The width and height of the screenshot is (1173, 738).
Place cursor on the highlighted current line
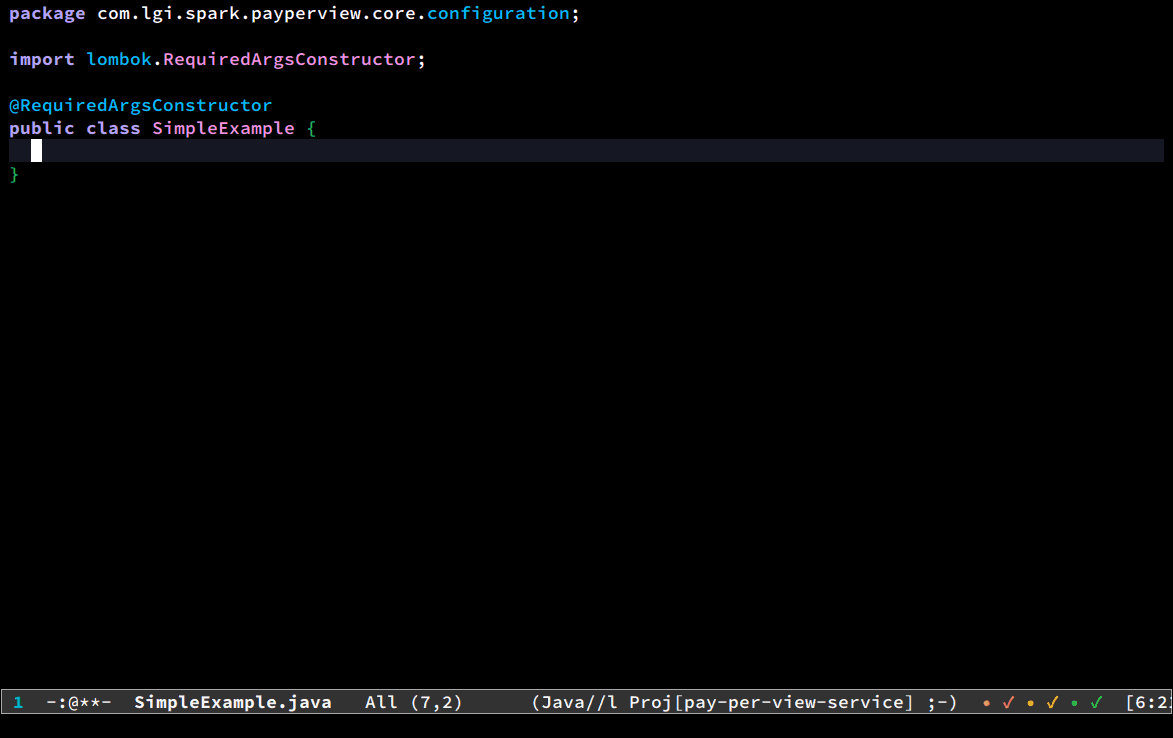click(x=586, y=150)
